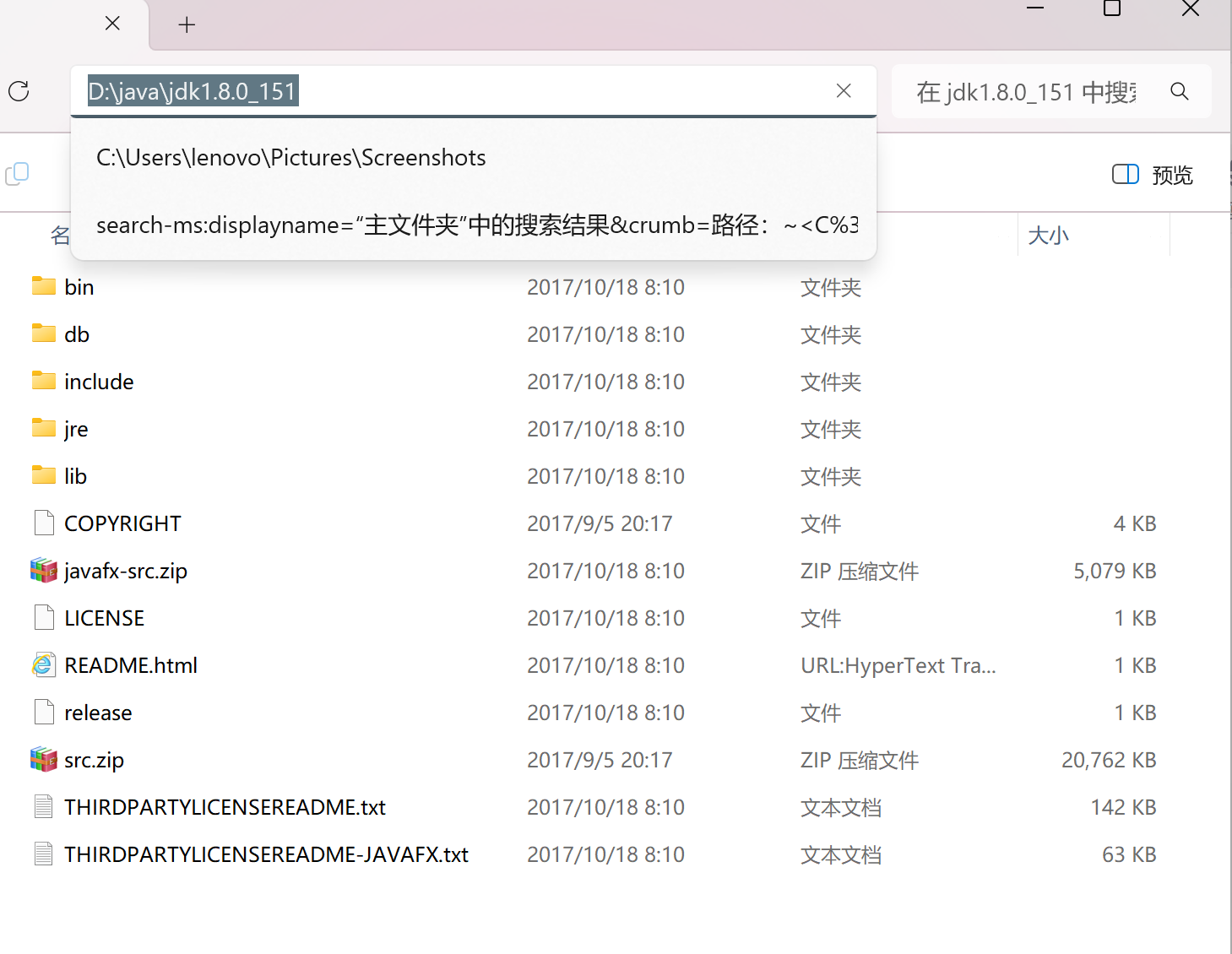Click the Internet Explorer icon beside README.html

tap(42, 664)
